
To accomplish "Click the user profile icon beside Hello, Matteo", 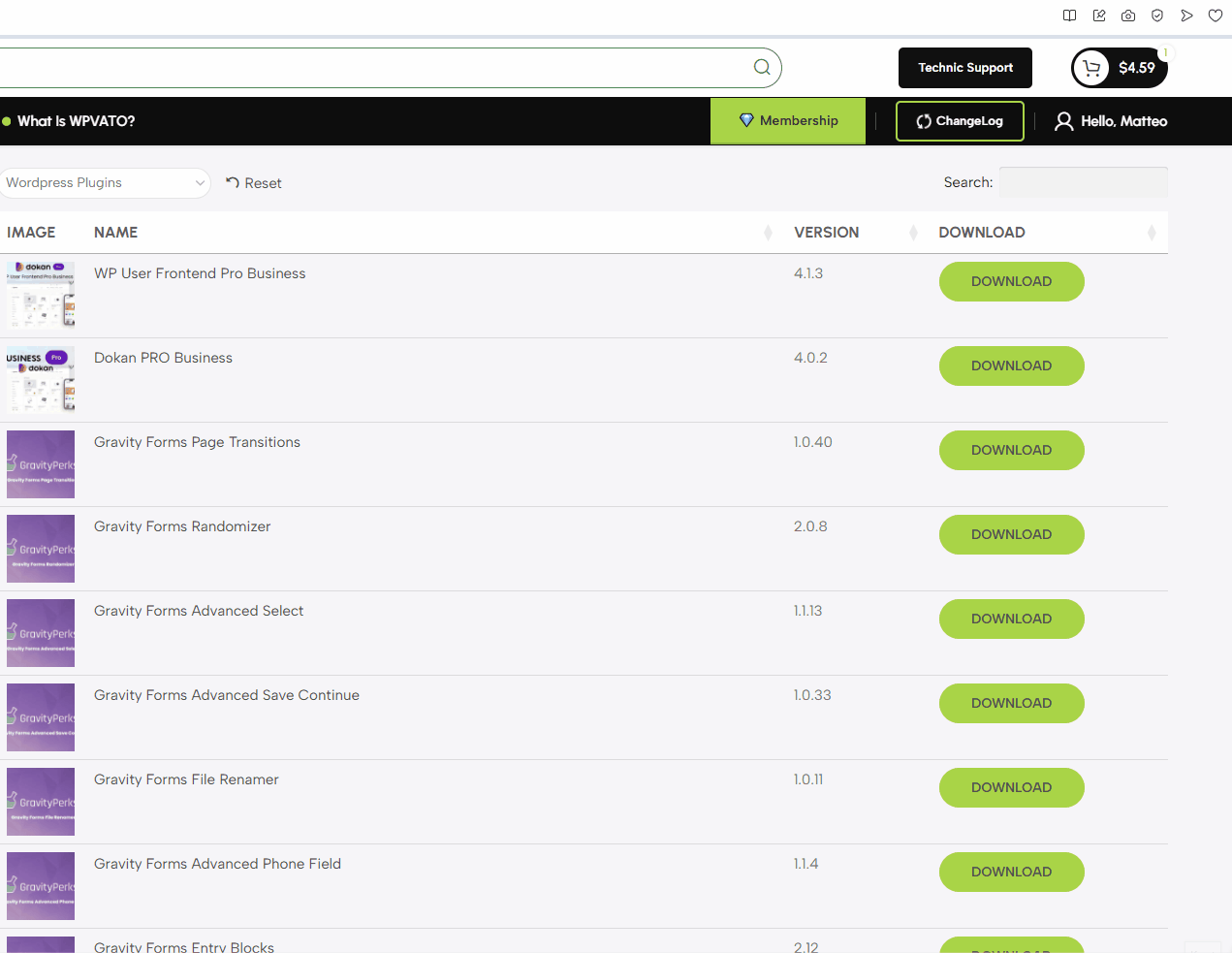I will point(1064,121).
